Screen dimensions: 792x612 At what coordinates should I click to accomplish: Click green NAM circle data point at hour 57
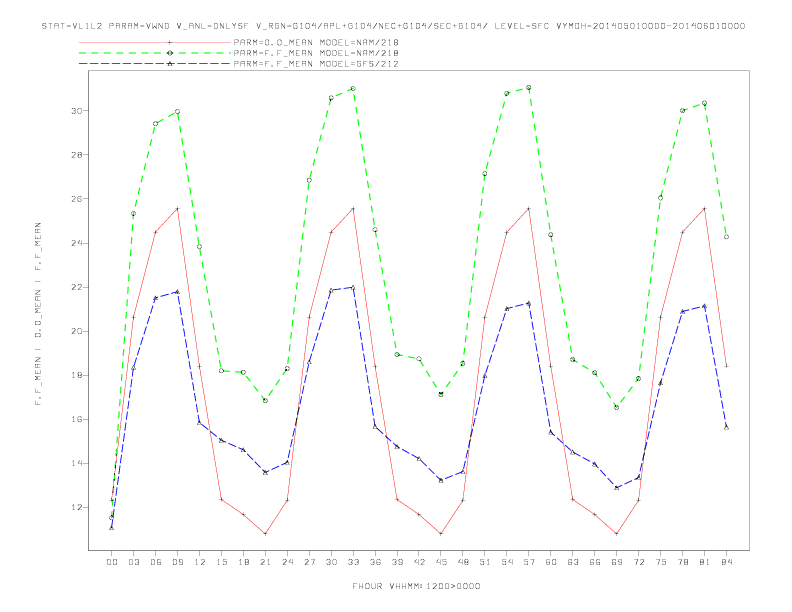pos(529,87)
